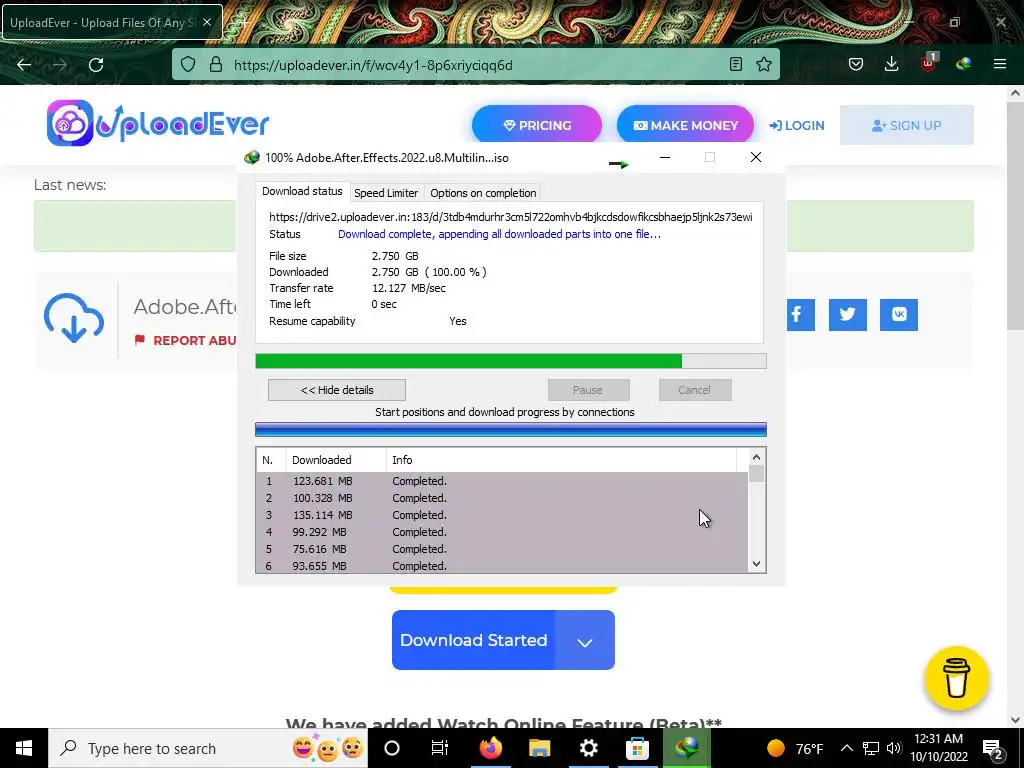Click the UploadEver logo

(158, 123)
